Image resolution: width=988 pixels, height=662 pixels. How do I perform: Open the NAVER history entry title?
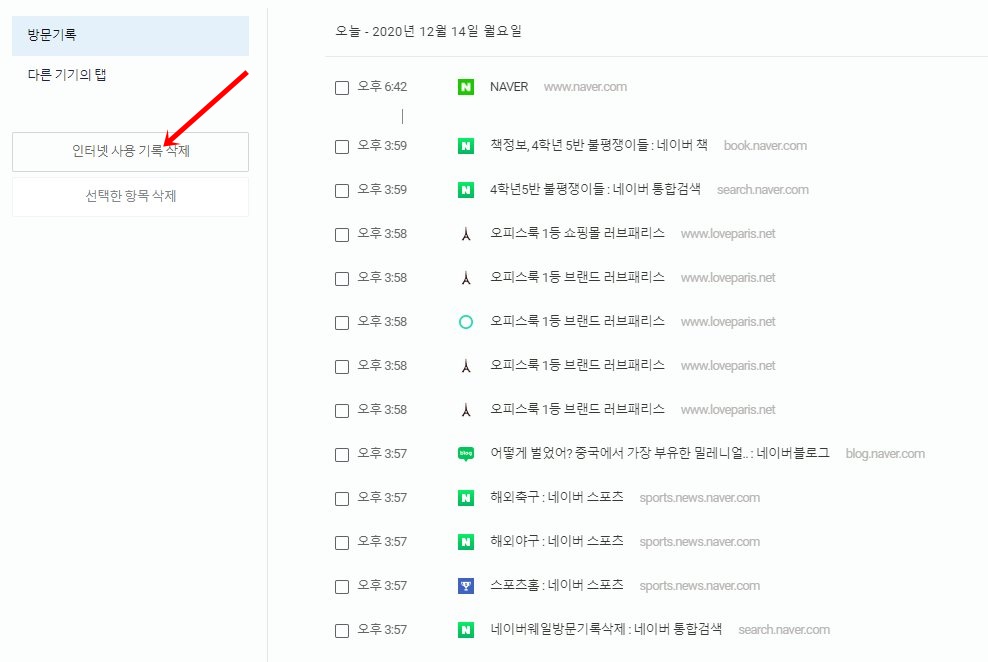tap(509, 87)
